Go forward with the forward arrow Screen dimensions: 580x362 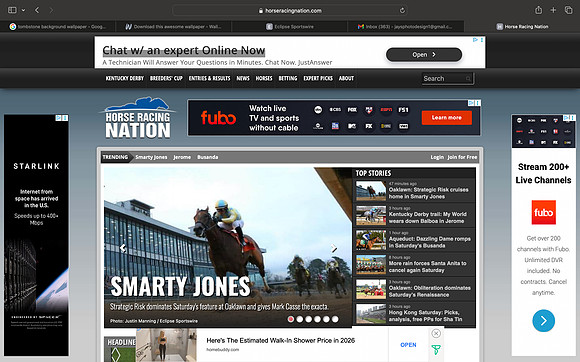point(51,10)
